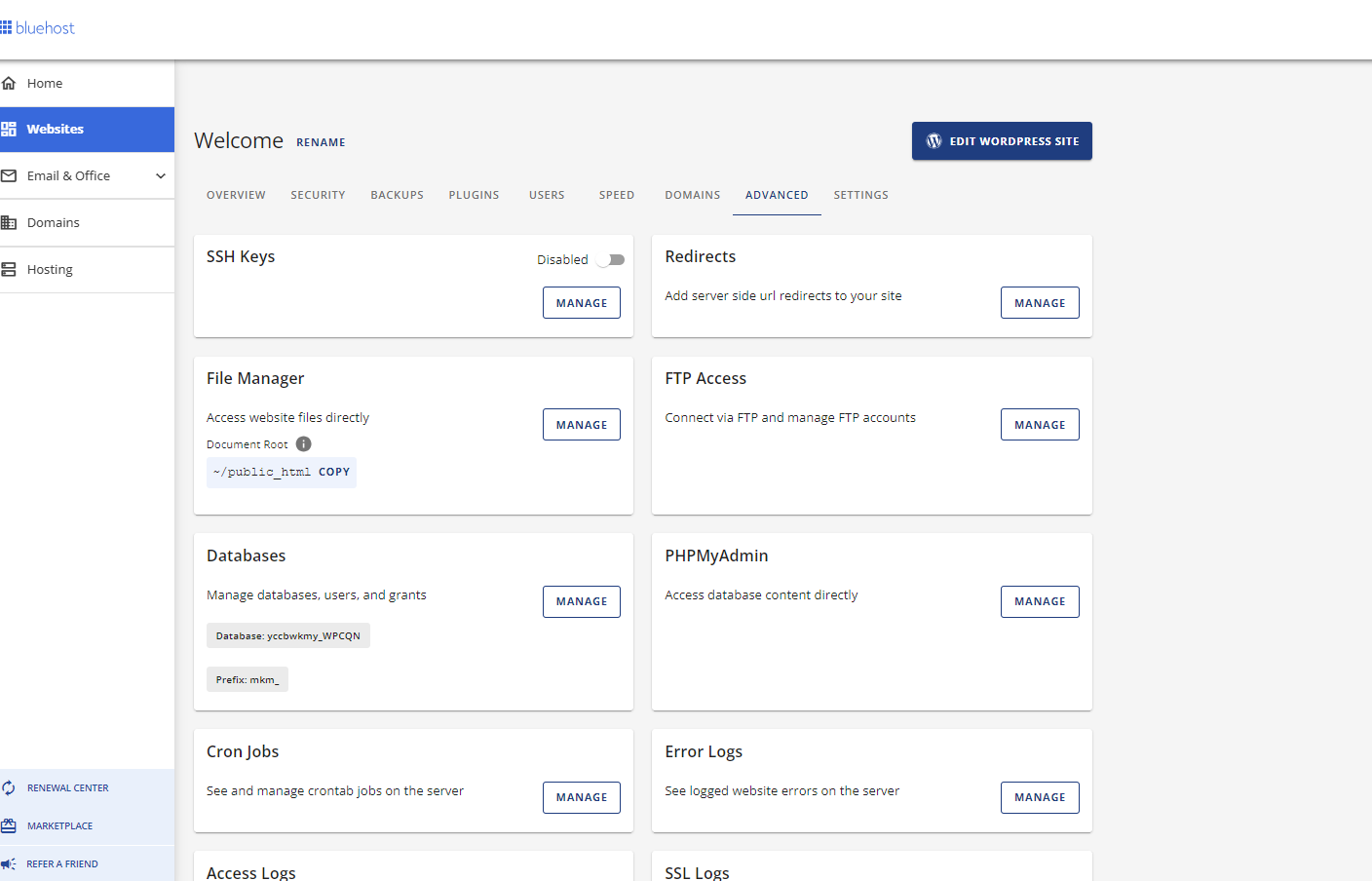This screenshot has height=881, width=1372.
Task: Select the Websites sidebar label
Action: click(56, 129)
